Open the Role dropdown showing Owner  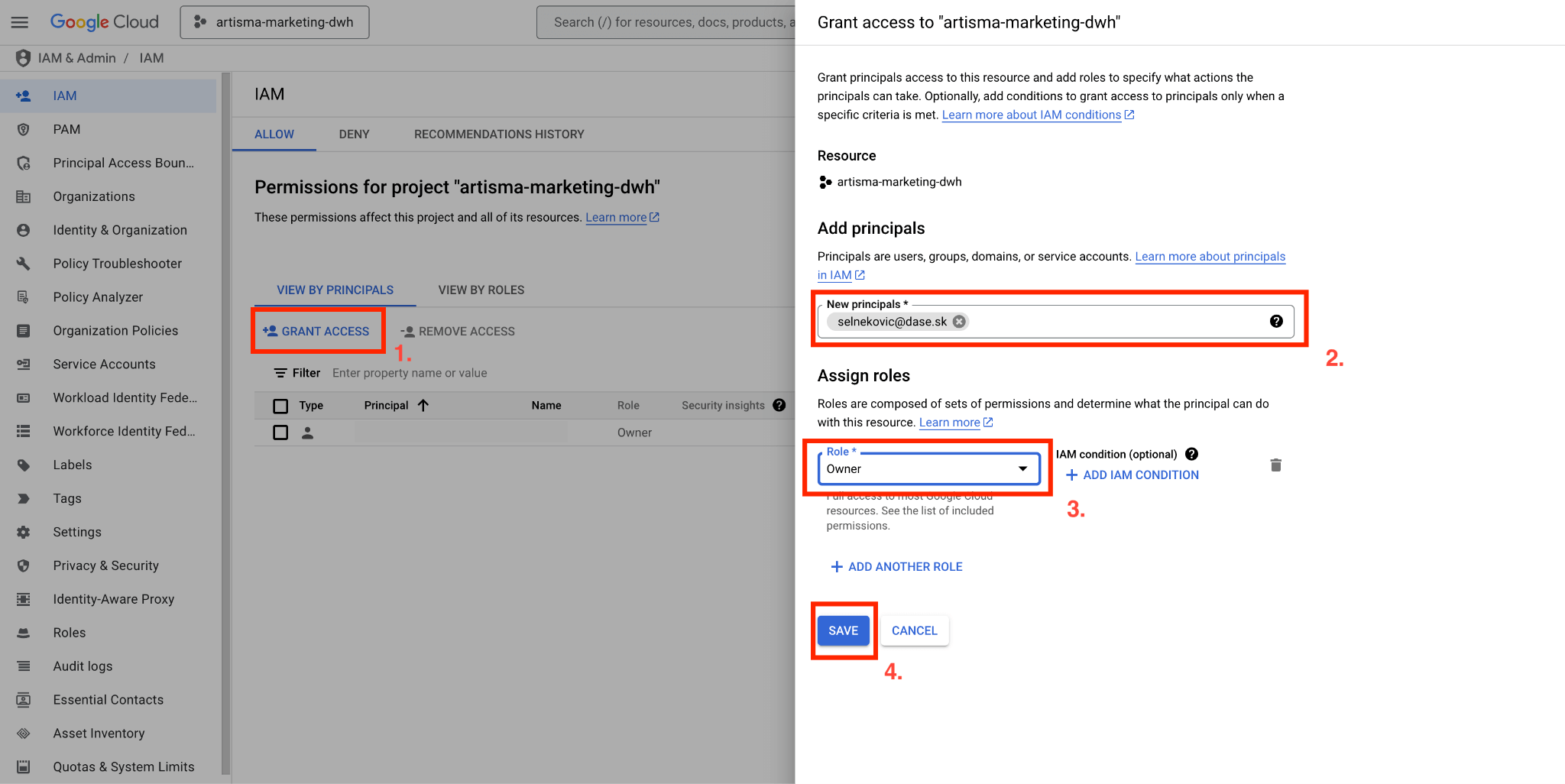(929, 469)
